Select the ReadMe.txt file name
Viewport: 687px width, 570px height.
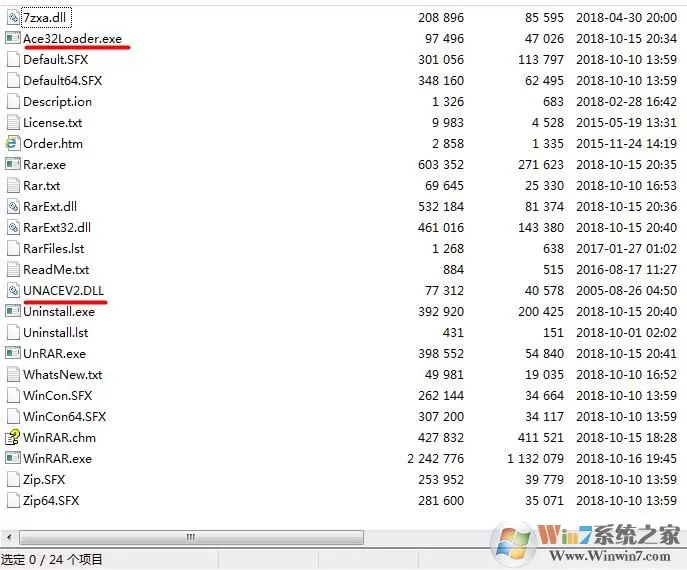(x=56, y=270)
